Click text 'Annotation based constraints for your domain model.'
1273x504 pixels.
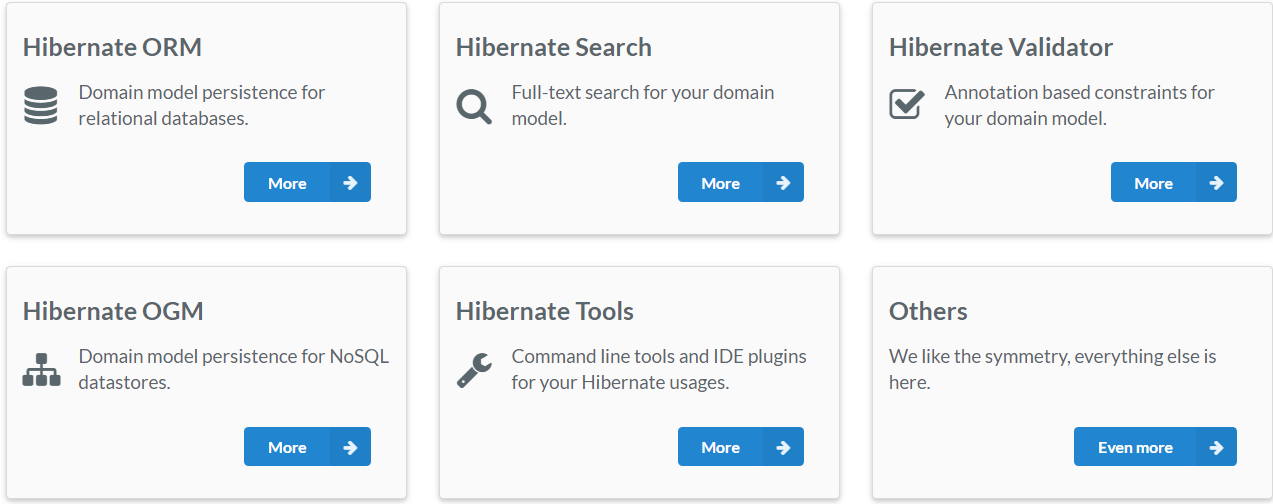(1080, 105)
